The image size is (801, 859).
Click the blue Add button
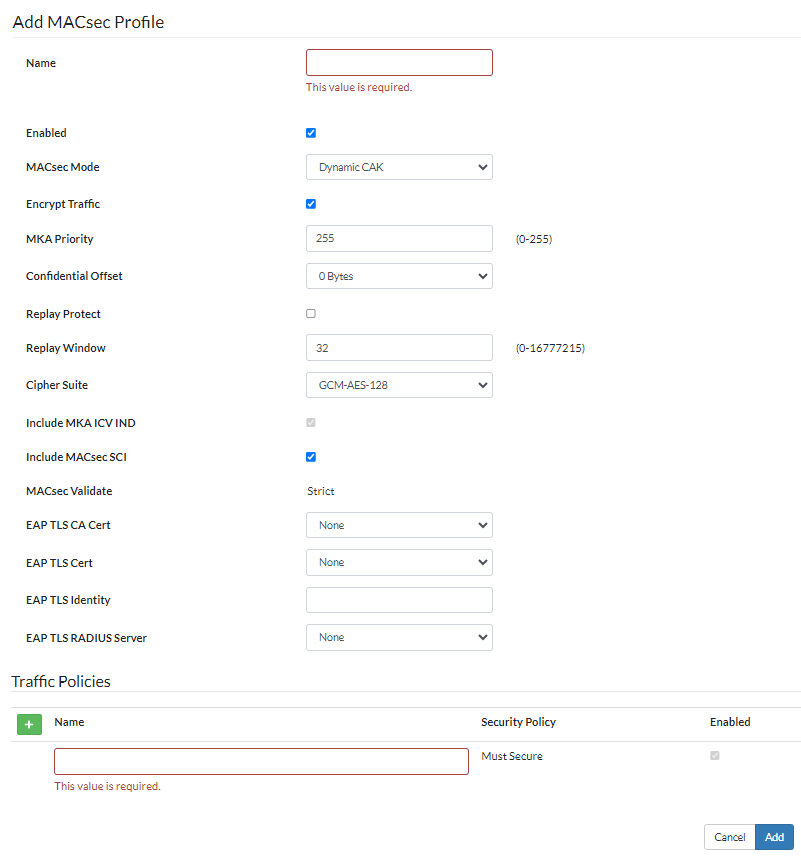coord(774,837)
